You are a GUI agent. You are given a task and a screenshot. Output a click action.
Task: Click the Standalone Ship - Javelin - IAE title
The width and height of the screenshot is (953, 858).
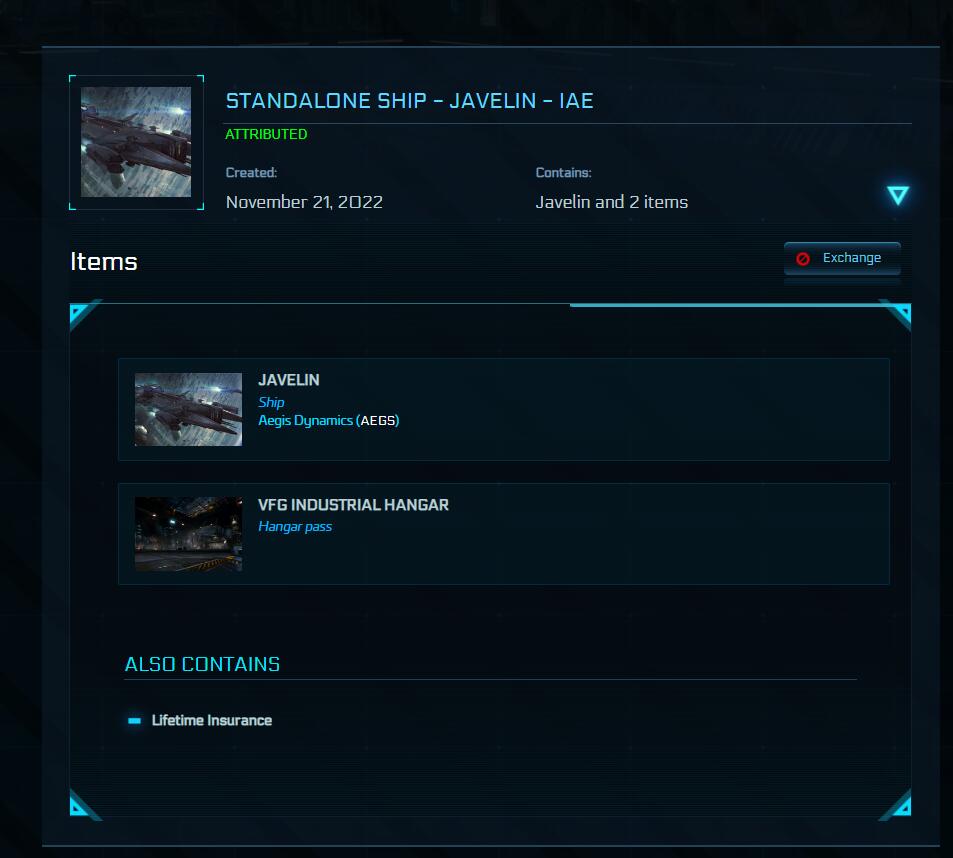click(x=409, y=101)
